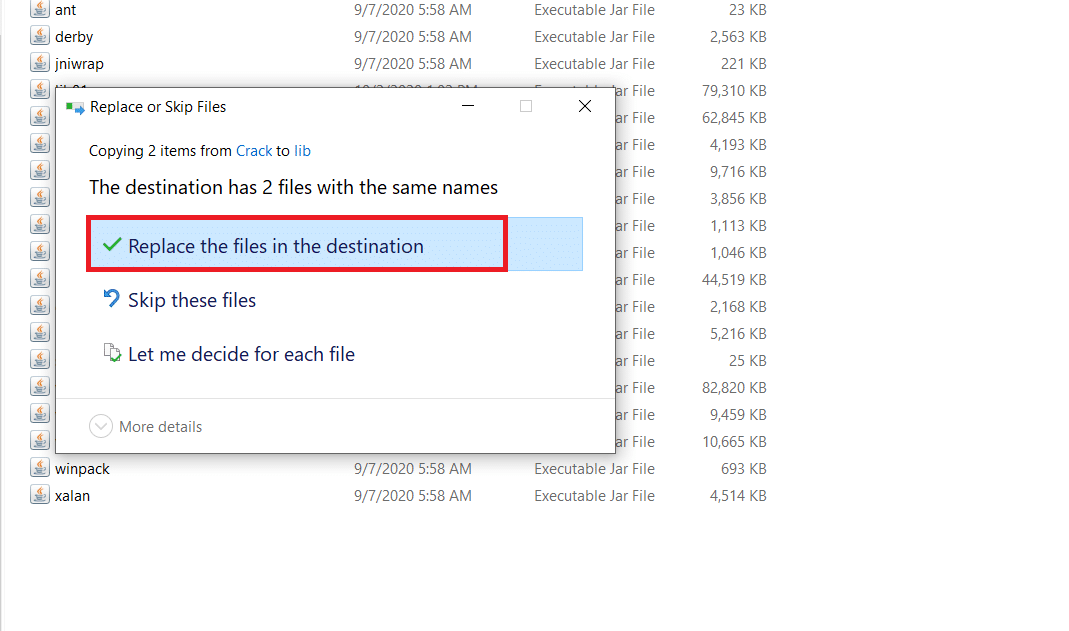Click the 82,820 KB file size
The image size is (1069, 631).
coord(734,388)
